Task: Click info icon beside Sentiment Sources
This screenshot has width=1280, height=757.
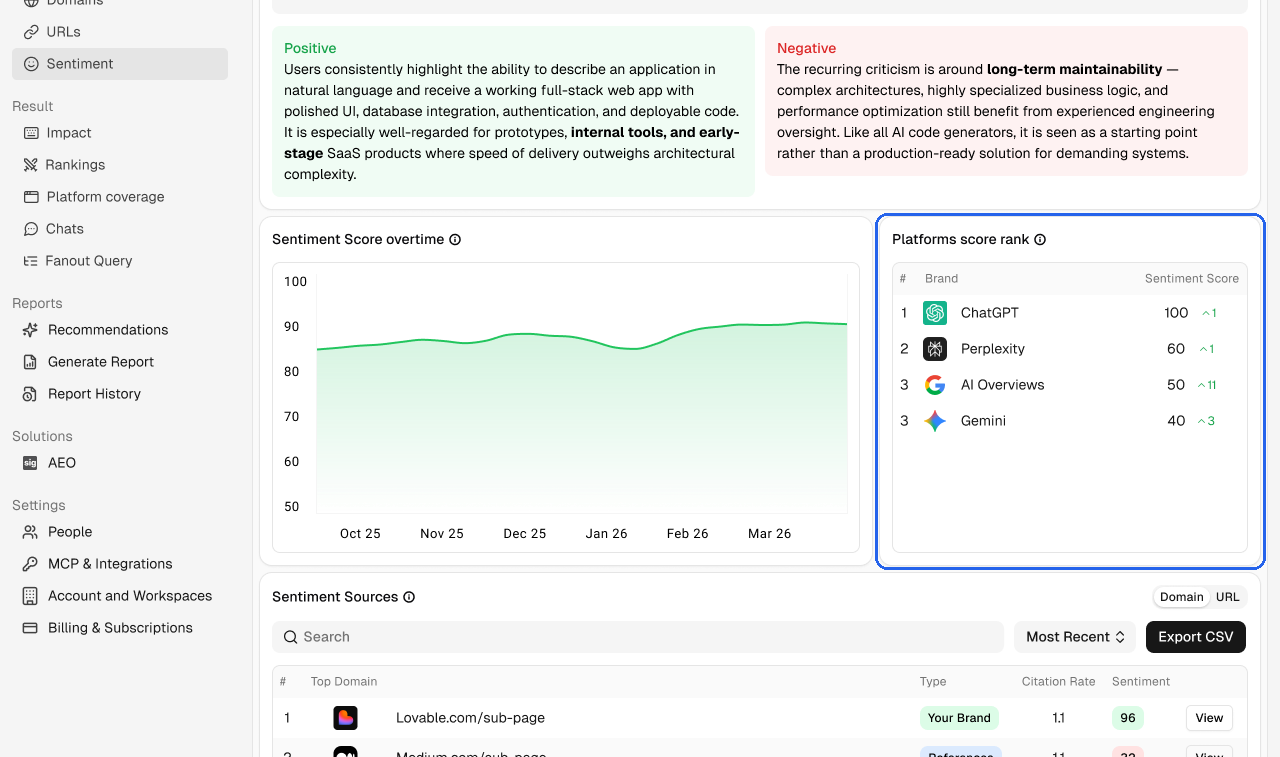Action: (409, 597)
